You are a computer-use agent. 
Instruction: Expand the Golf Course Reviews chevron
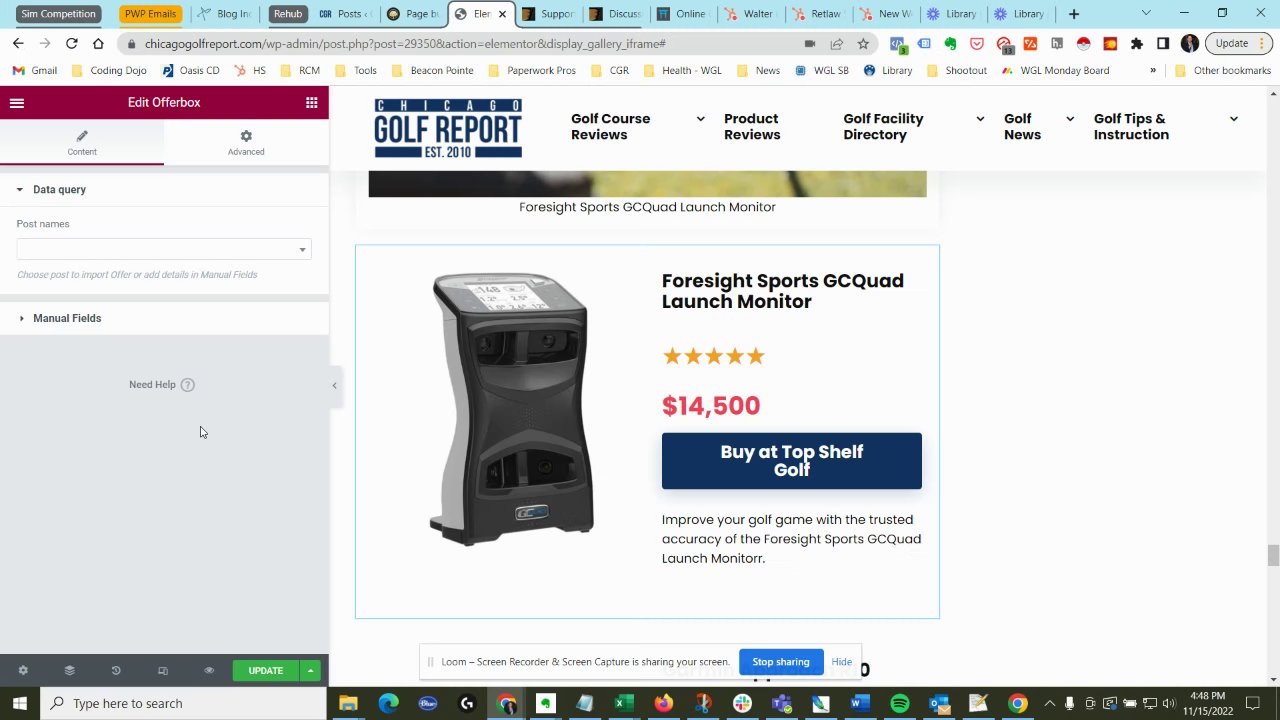coord(700,119)
